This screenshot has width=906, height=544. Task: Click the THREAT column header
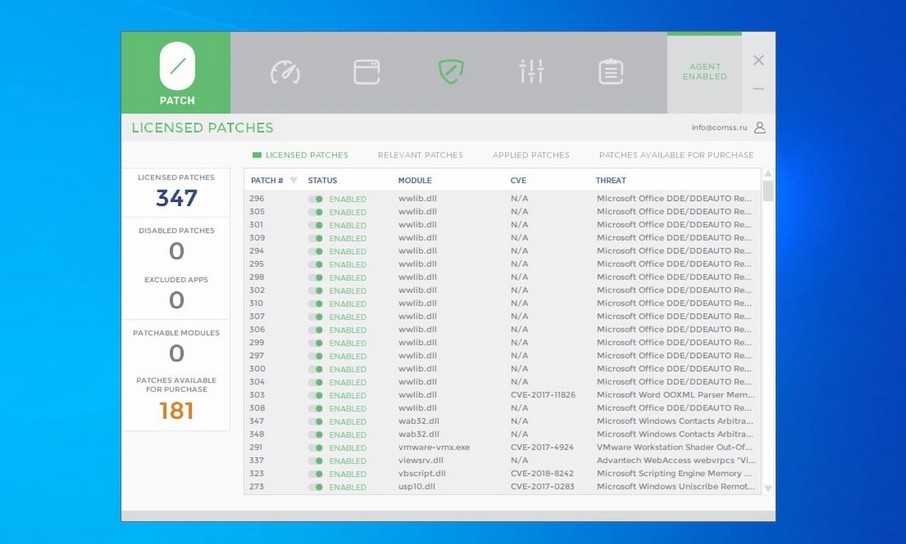click(x=611, y=180)
